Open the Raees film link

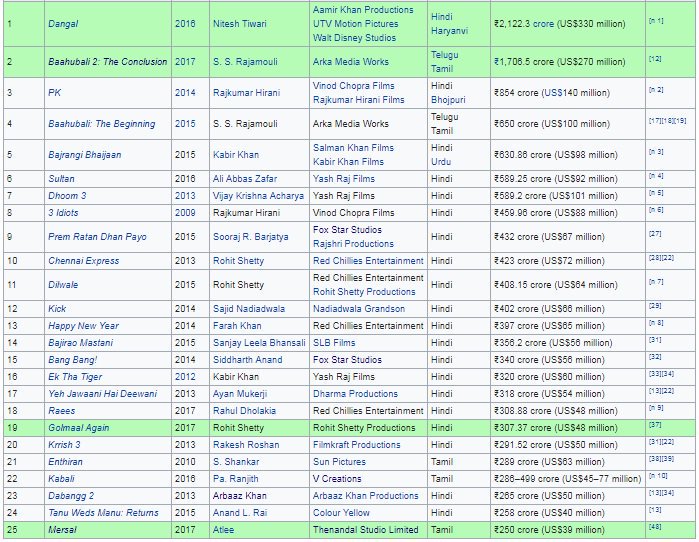pos(62,411)
